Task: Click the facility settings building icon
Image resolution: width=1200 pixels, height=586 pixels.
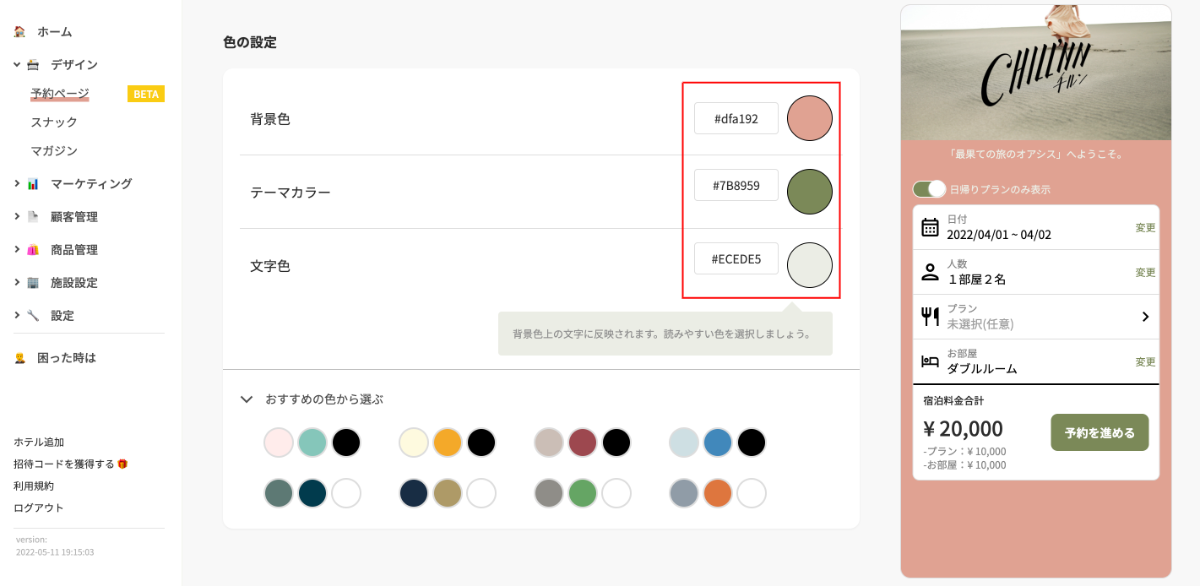Action: click(x=33, y=283)
